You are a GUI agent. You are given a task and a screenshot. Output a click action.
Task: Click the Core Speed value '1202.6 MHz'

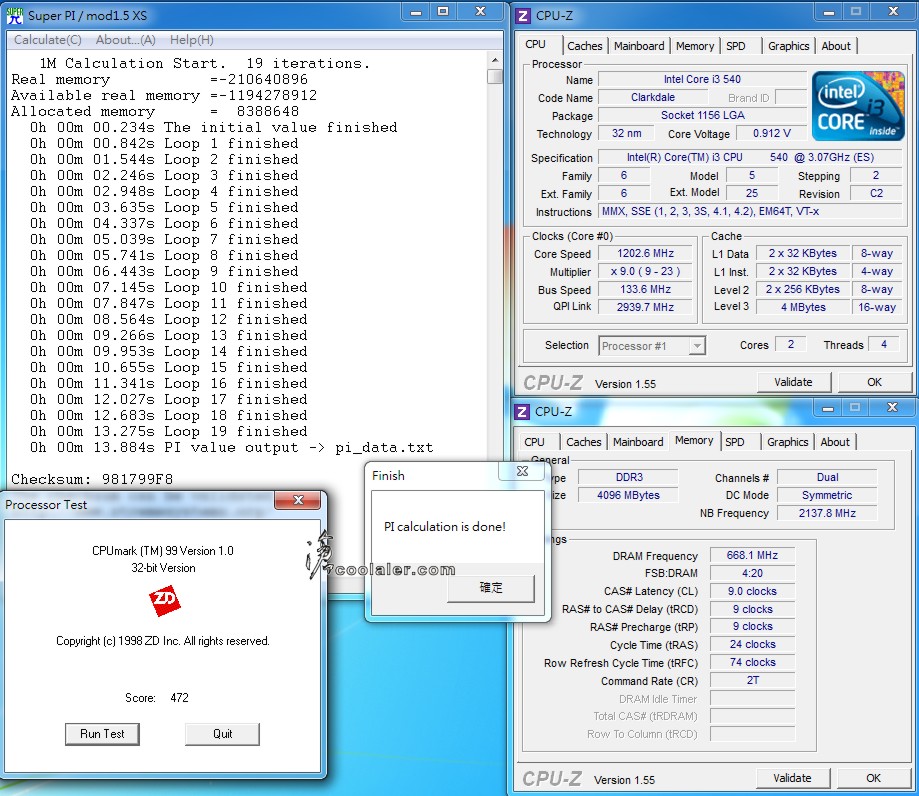pyautogui.click(x=645, y=253)
